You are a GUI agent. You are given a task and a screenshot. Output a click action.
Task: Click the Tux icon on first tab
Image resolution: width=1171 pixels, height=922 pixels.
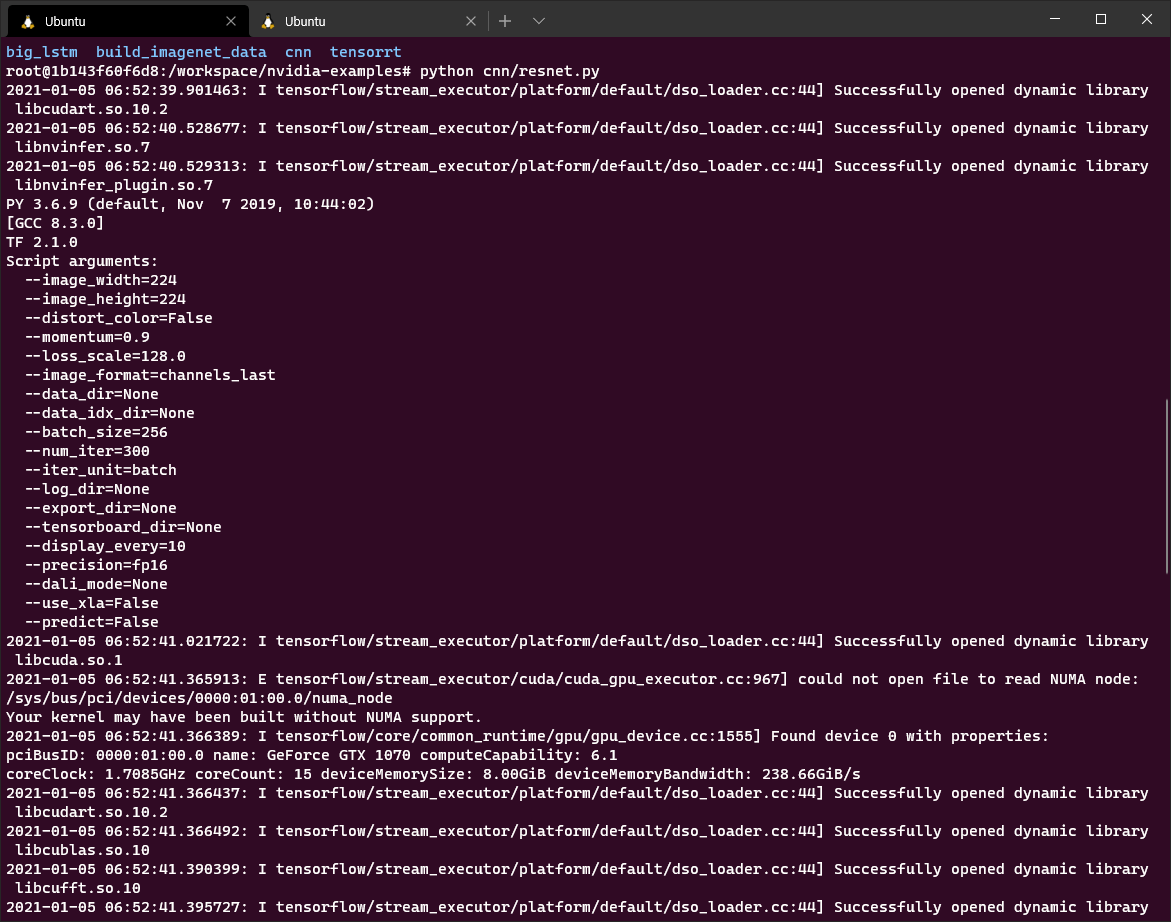coord(28,21)
